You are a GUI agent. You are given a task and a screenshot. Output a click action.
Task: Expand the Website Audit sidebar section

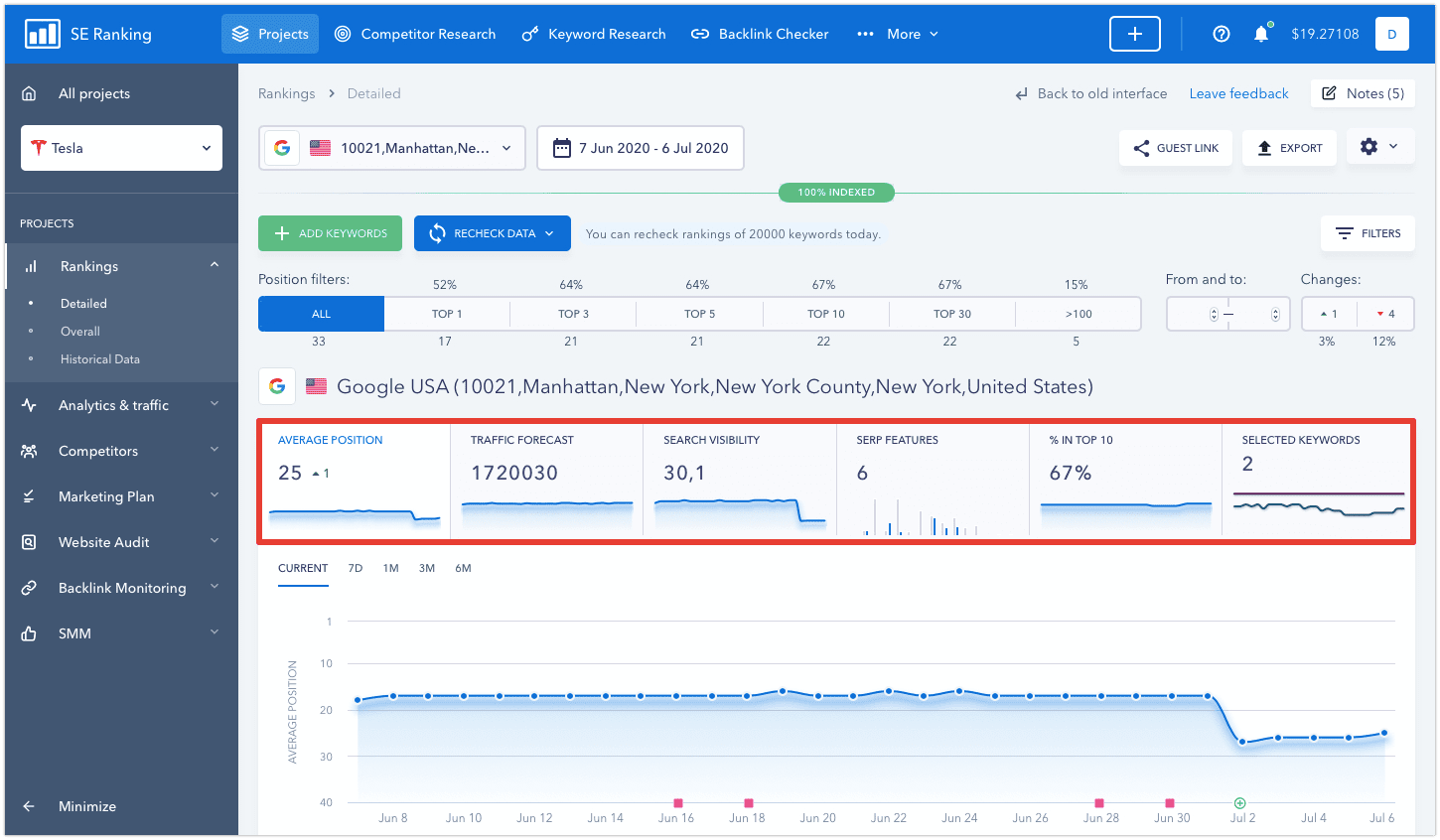pos(121,542)
